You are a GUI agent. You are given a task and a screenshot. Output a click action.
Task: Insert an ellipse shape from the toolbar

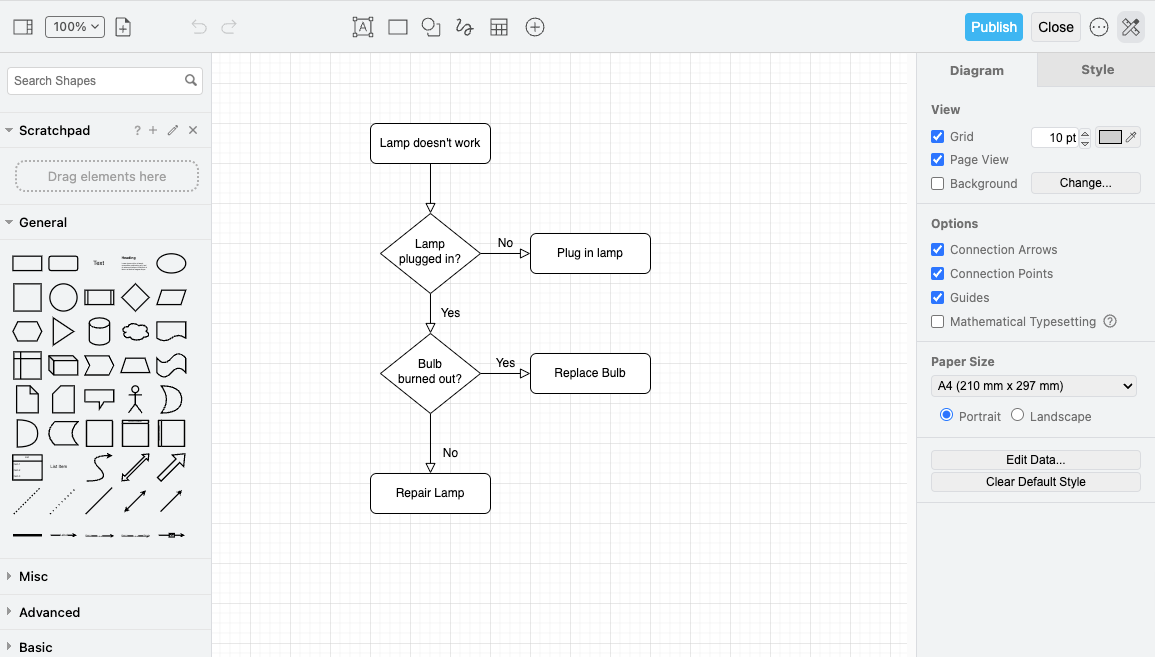coord(430,27)
